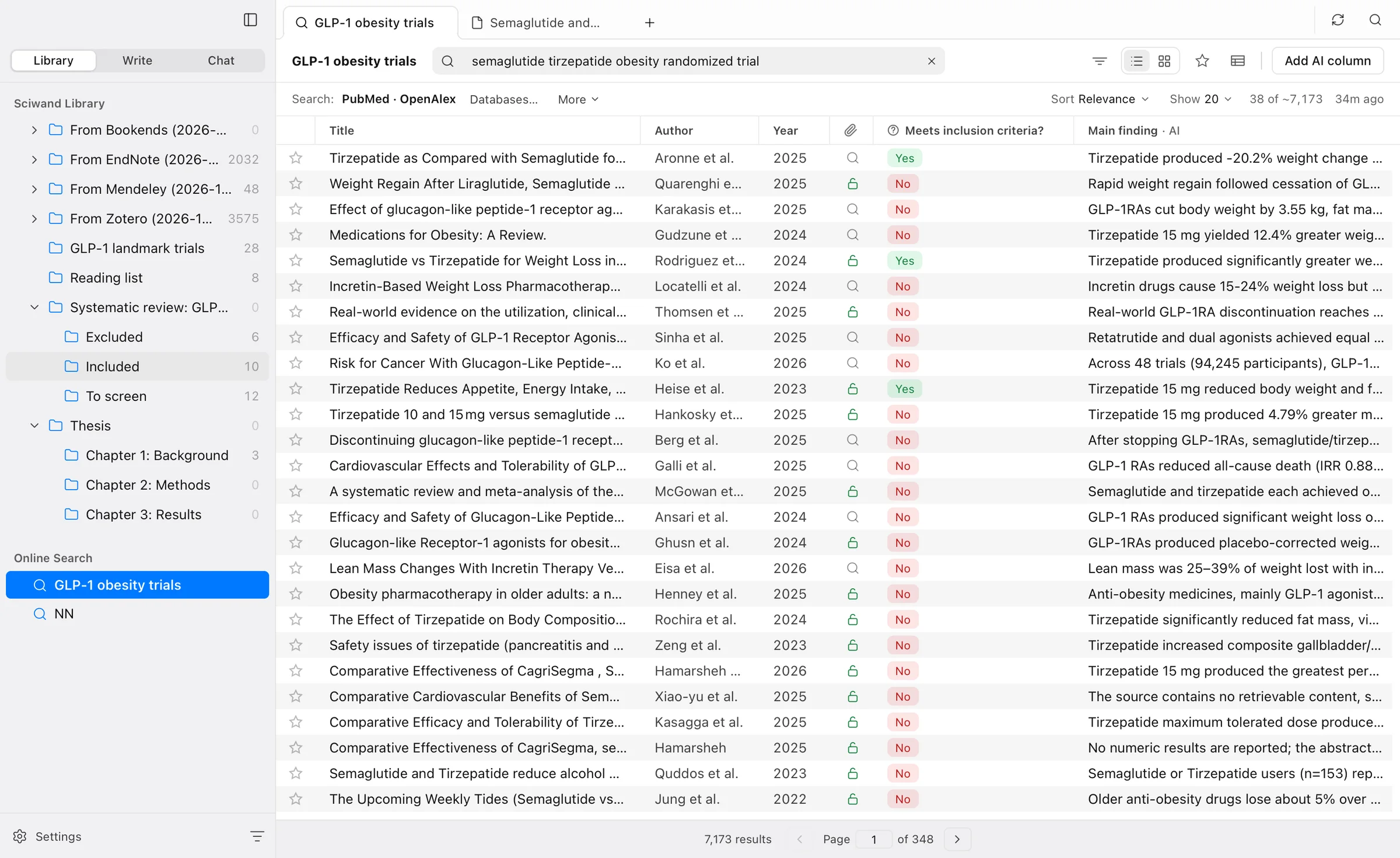Screen dimensions: 1400x858
Task: Star the Heise et al. 2023 paper
Action: (296, 389)
